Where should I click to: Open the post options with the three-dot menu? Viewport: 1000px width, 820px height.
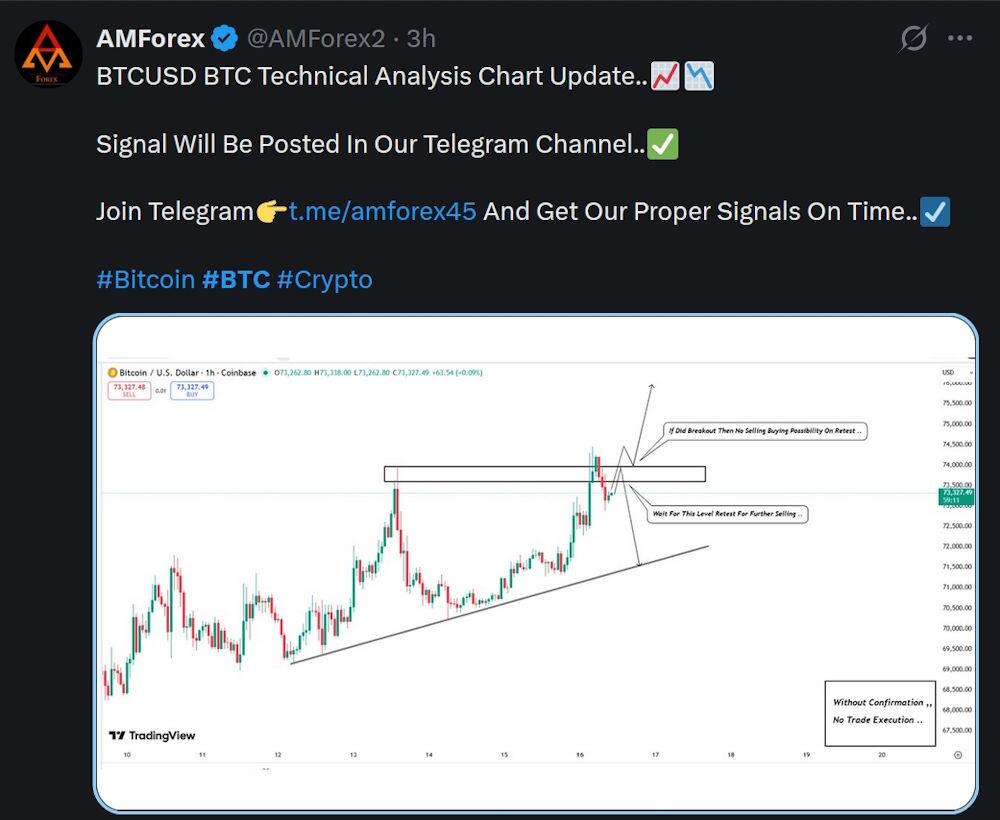pos(958,37)
